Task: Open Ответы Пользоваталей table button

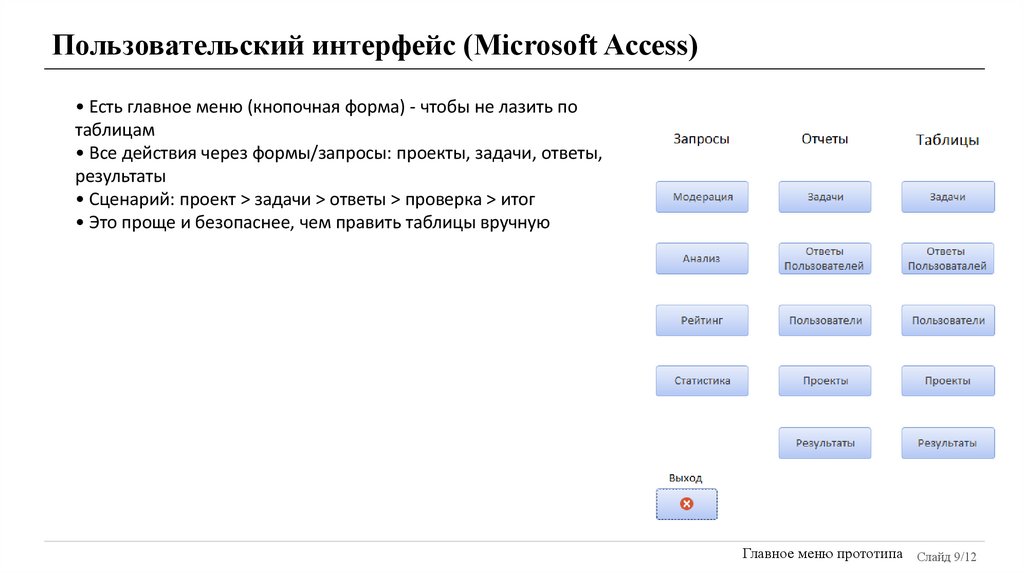Action: [x=948, y=259]
